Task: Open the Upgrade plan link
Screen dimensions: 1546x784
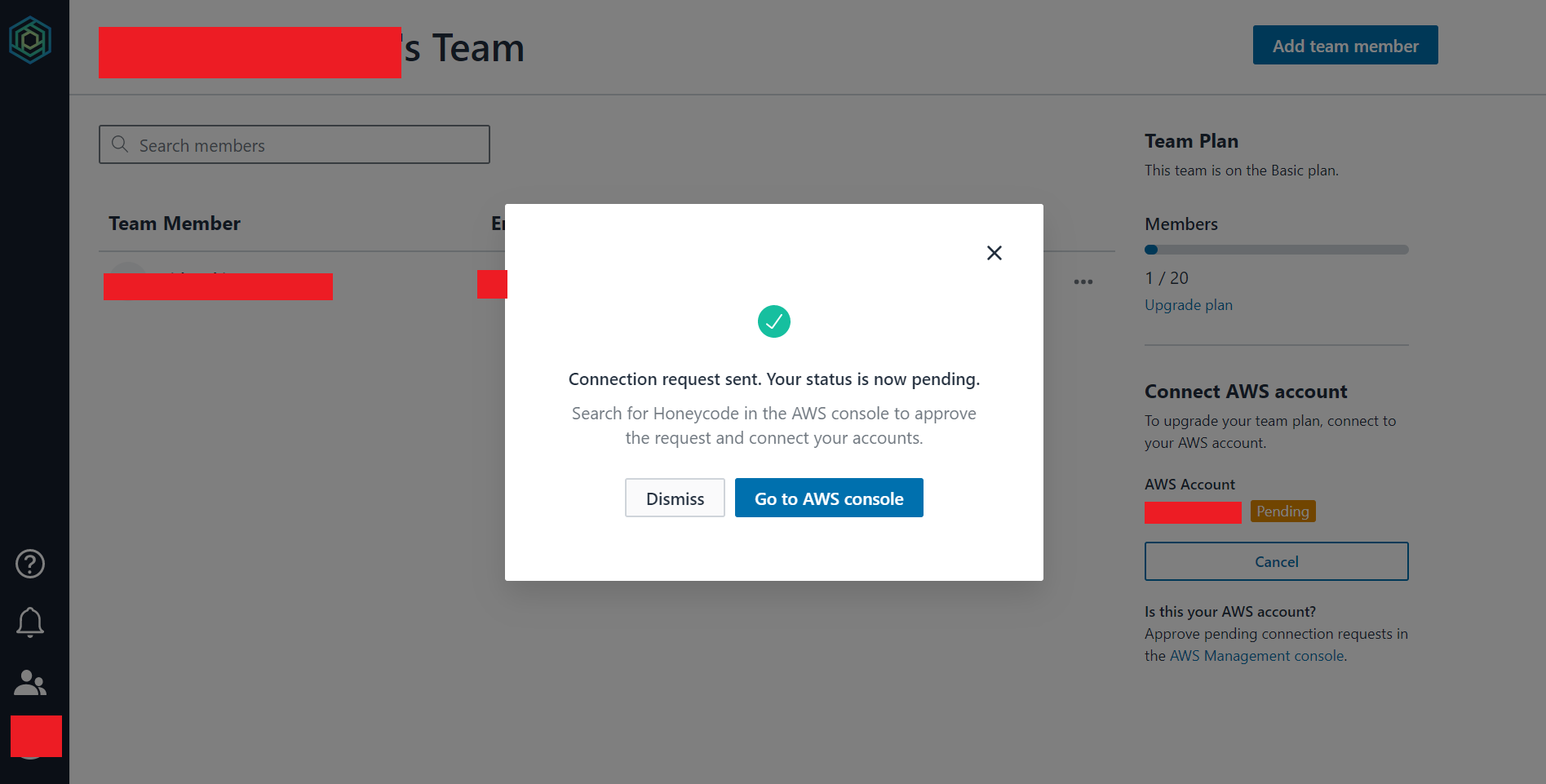Action: 1188,305
